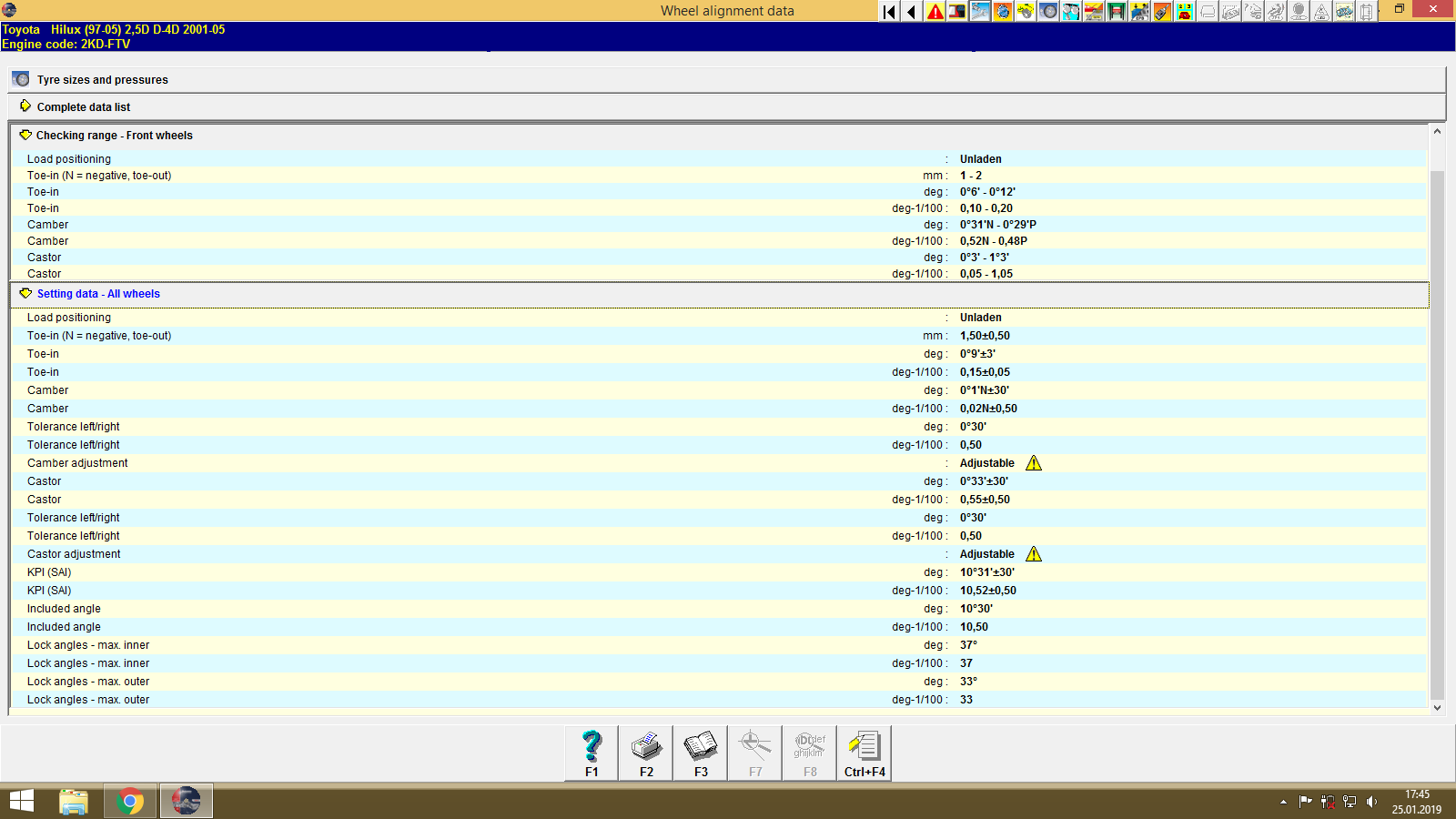
Task: Collapse the Checking range - Front wheels section
Action: point(25,135)
